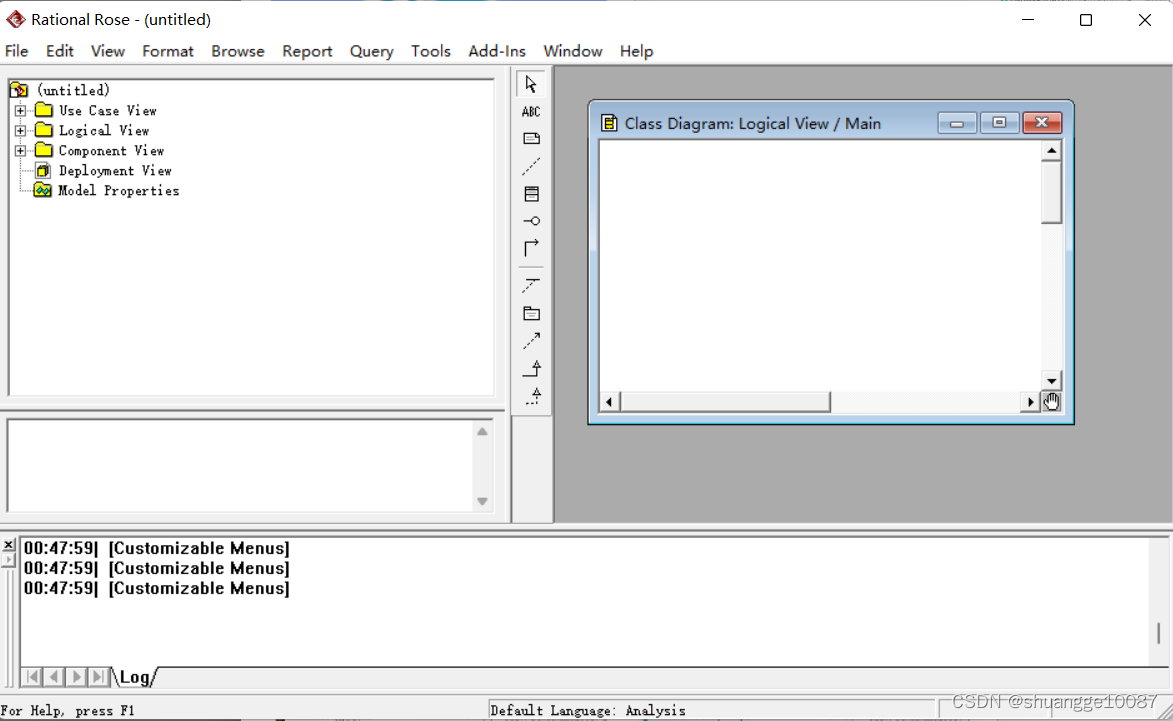This screenshot has height=721, width=1173.
Task: Click the Class Diagram window document icon
Action: tap(610, 123)
